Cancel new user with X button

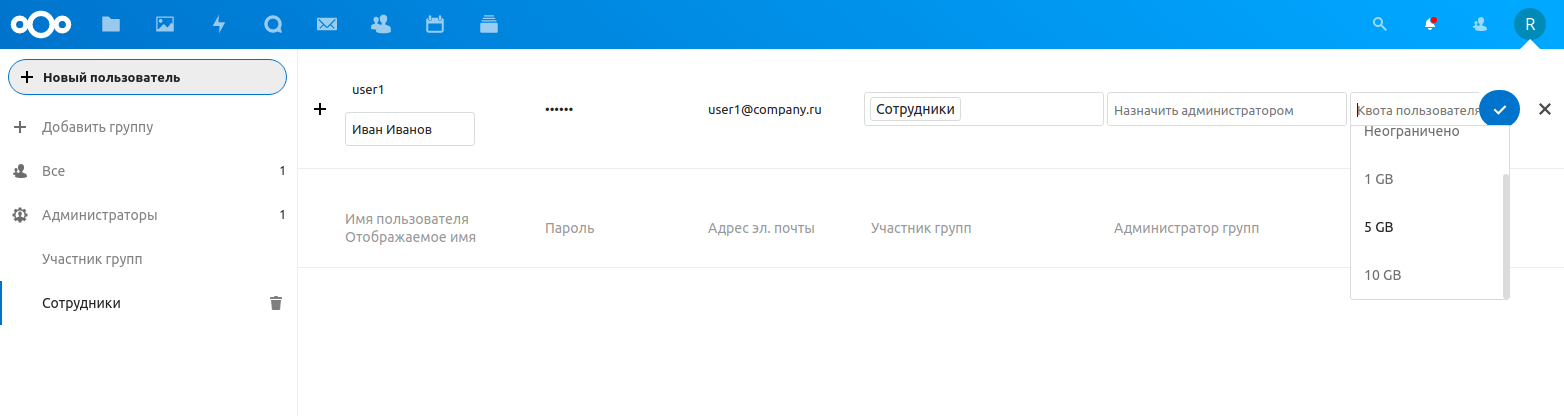[x=1545, y=109]
